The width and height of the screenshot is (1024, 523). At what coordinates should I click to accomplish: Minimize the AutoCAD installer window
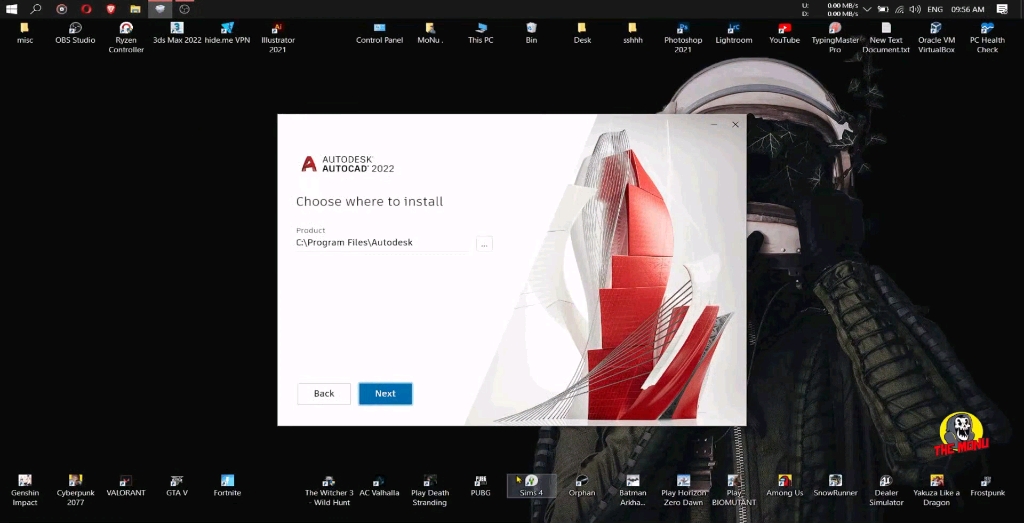click(x=714, y=124)
